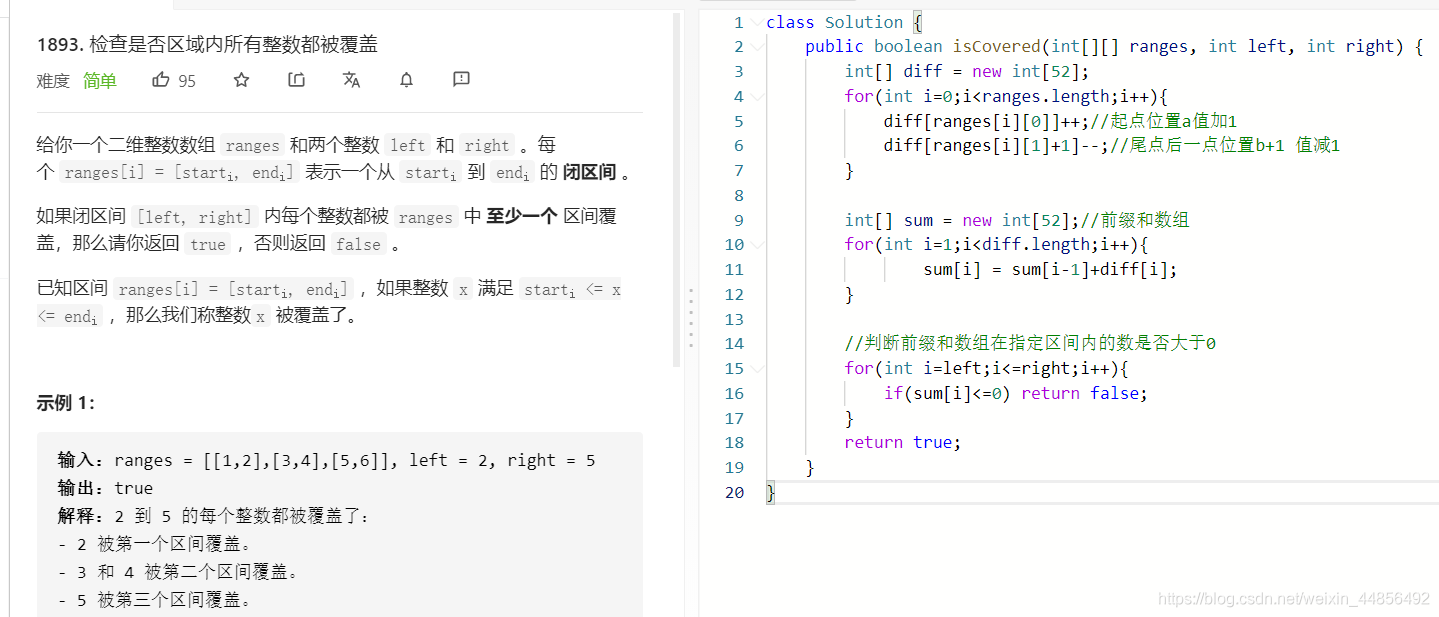Click the bold 闭区间 text in the description

click(x=590, y=172)
